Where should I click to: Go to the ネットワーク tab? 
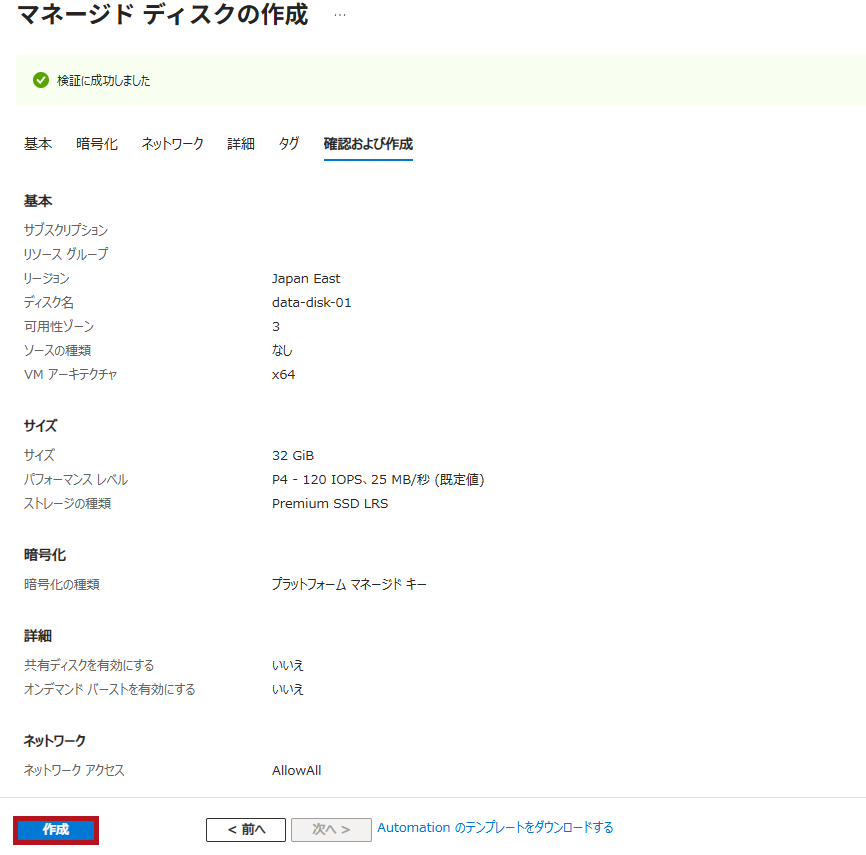172,144
